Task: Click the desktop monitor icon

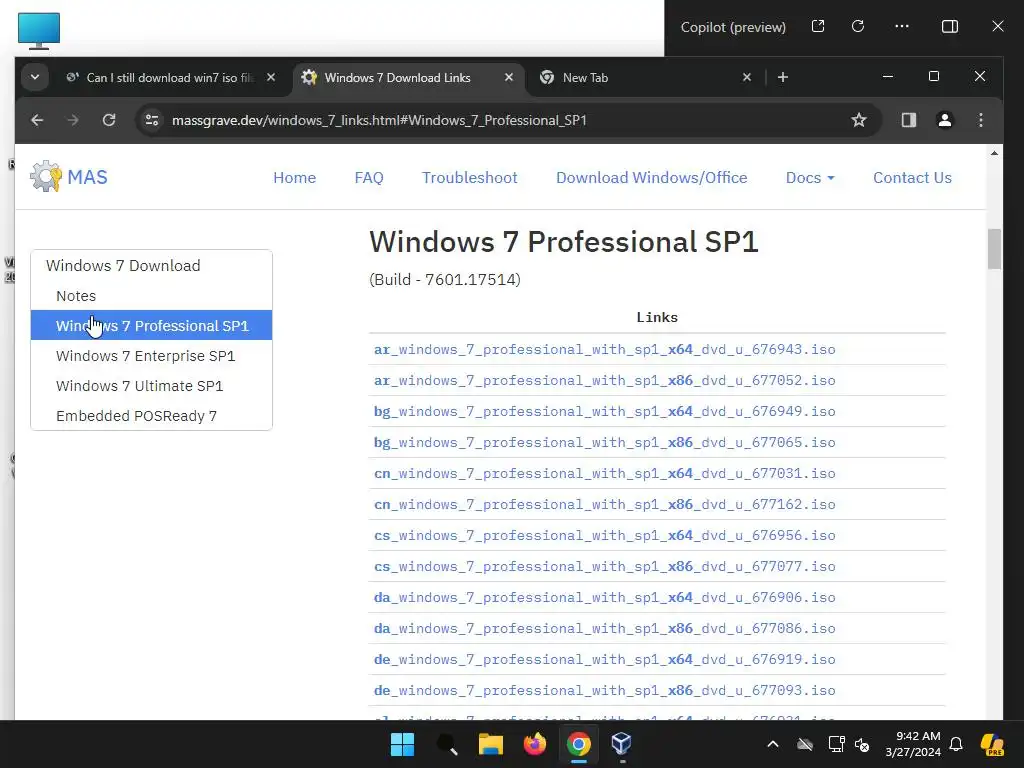Action: [x=39, y=31]
